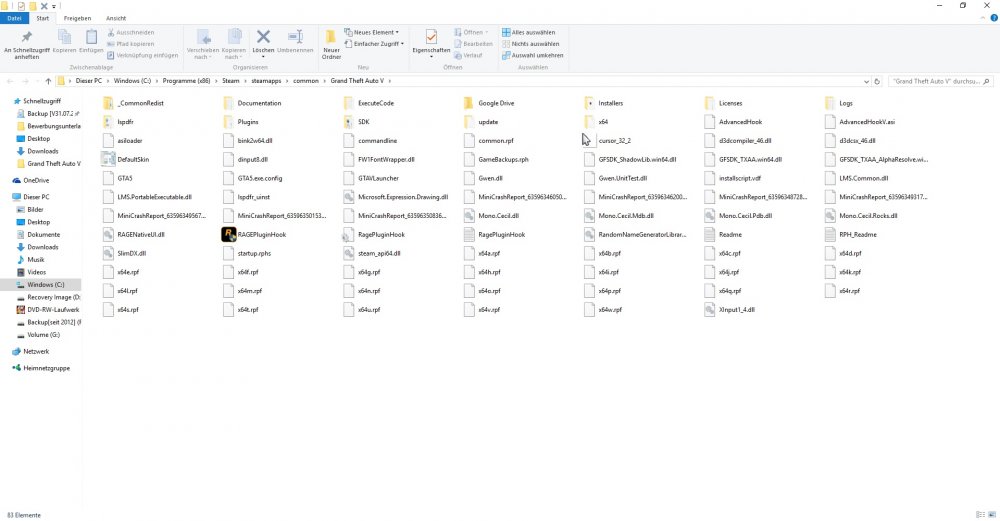
Task: Select the GTAVLauncher file
Action: [371, 179]
